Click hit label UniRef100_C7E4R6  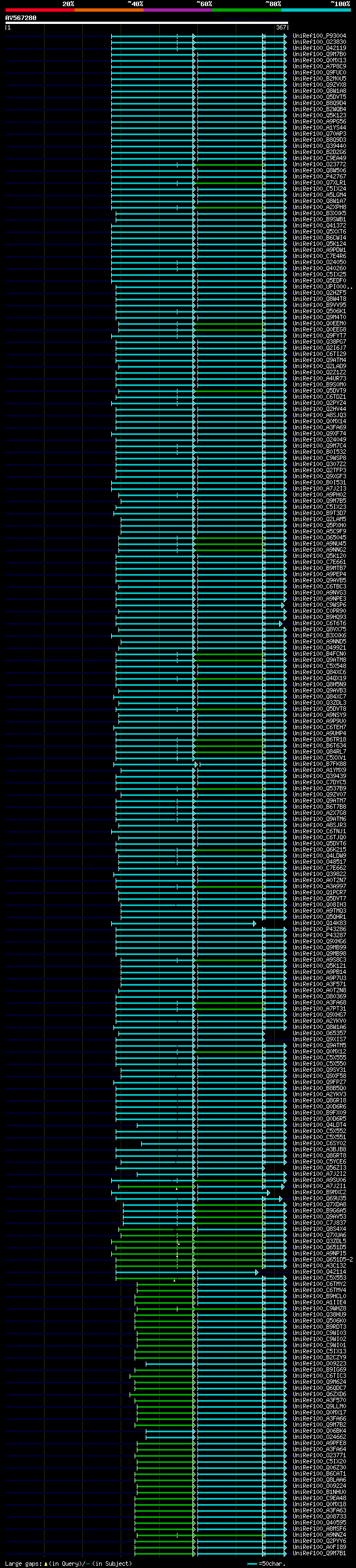[319, 256]
